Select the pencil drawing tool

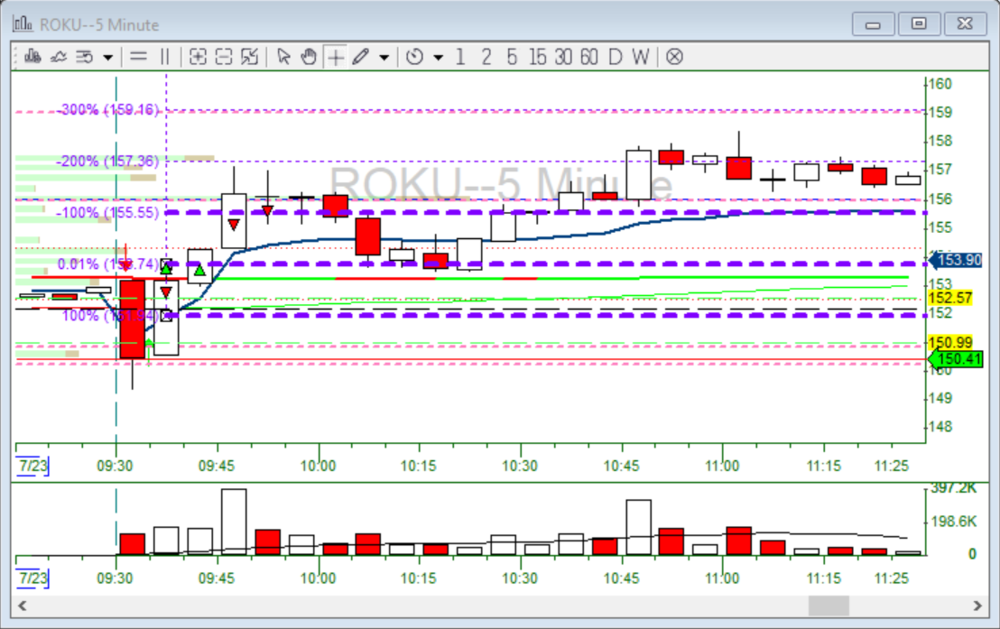point(361,57)
